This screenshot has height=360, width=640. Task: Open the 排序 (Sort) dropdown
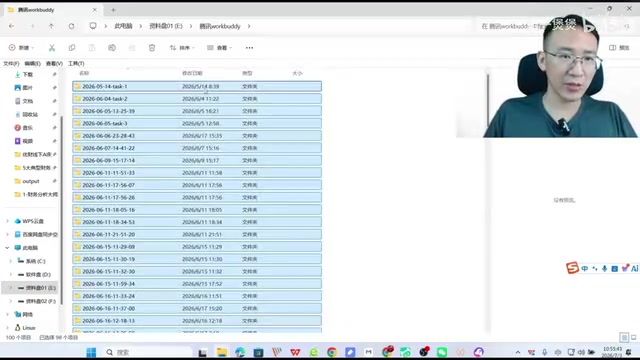(182, 48)
